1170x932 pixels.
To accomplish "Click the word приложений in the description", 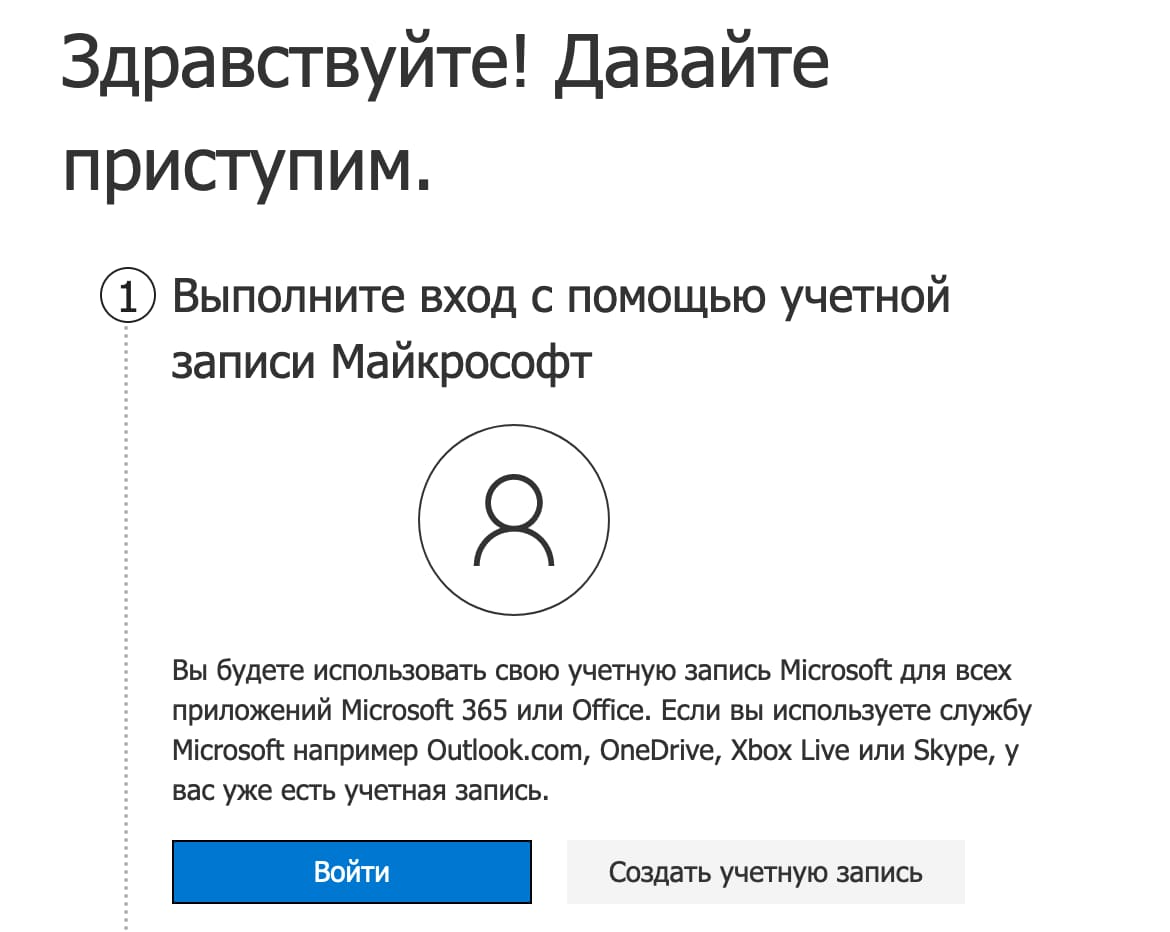I will coord(251,710).
